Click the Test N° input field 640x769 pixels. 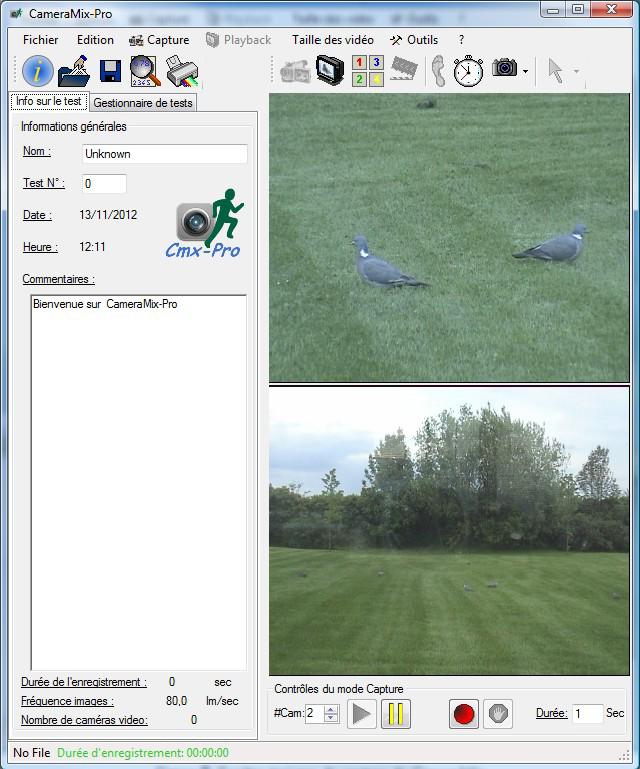(x=104, y=184)
